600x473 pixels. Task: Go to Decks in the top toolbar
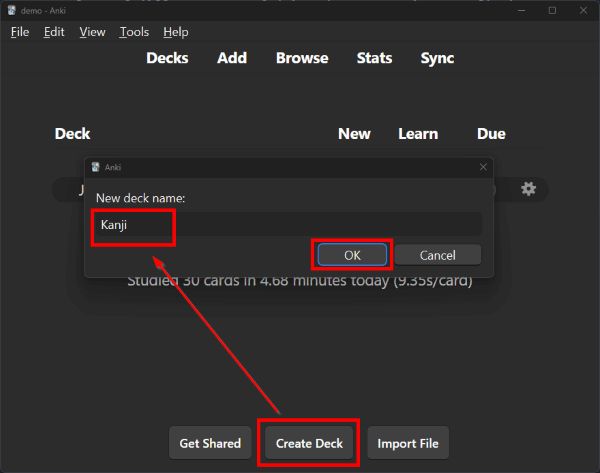167,58
